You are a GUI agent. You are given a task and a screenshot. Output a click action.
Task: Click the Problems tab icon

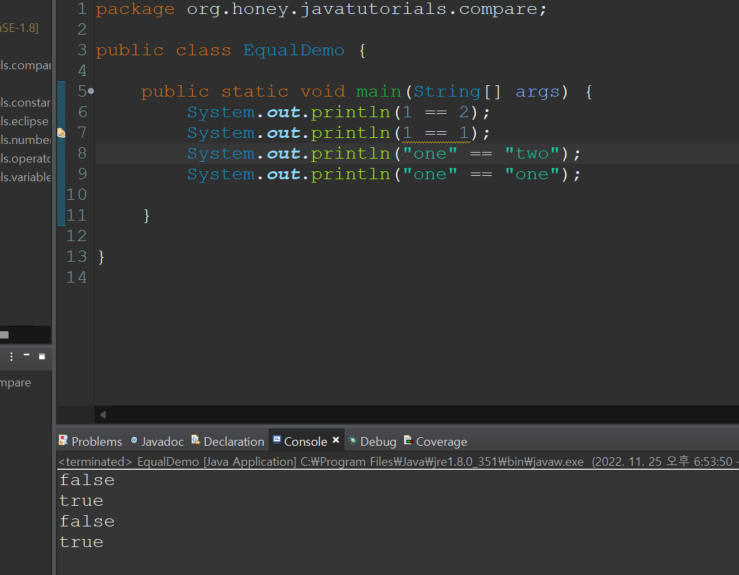(63, 441)
